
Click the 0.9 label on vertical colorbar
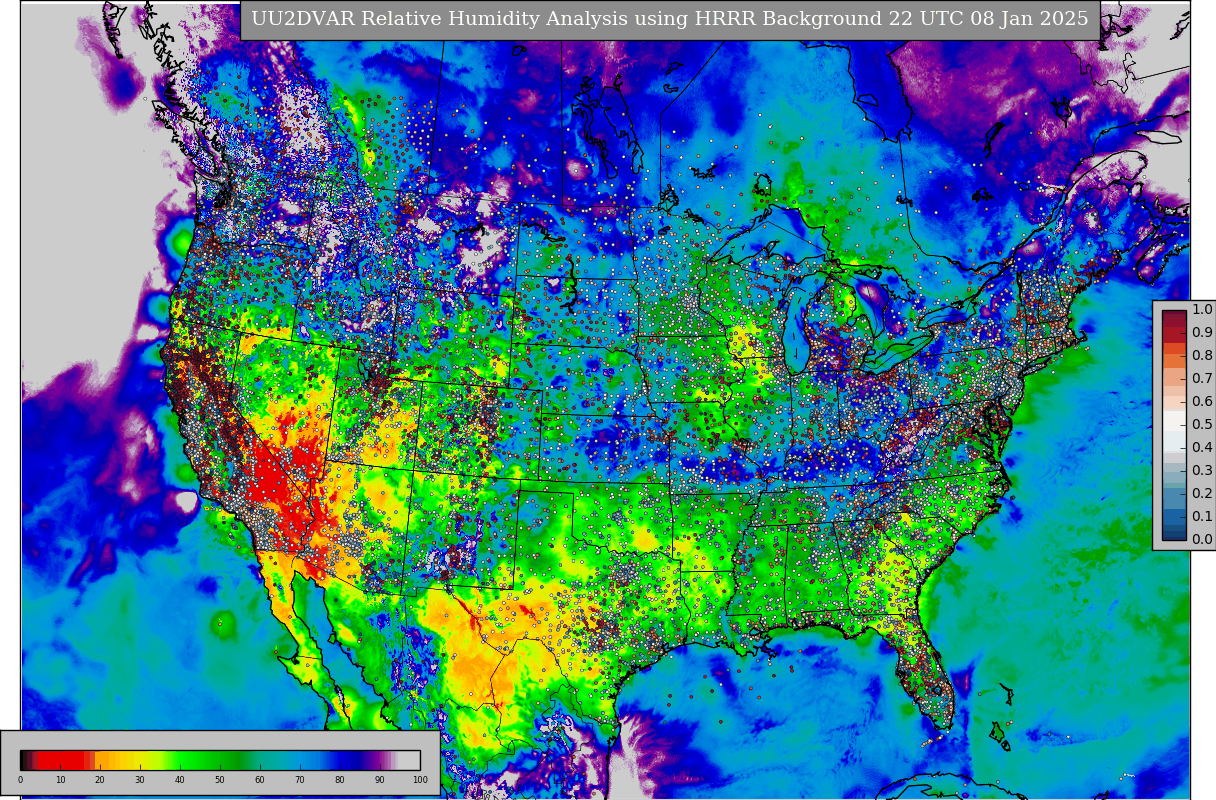1202,333
